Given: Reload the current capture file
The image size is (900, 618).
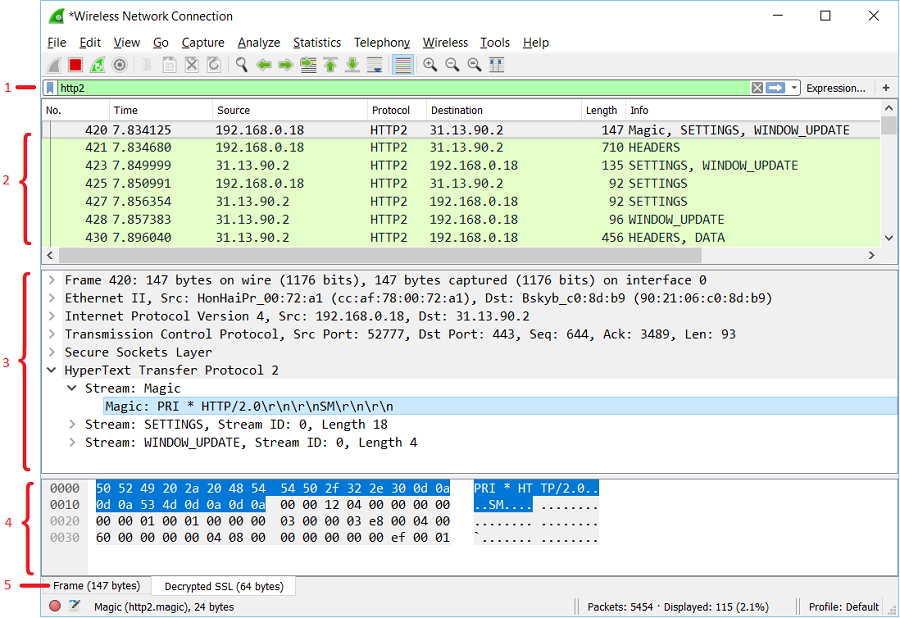Looking at the screenshot, I should pos(213,64).
